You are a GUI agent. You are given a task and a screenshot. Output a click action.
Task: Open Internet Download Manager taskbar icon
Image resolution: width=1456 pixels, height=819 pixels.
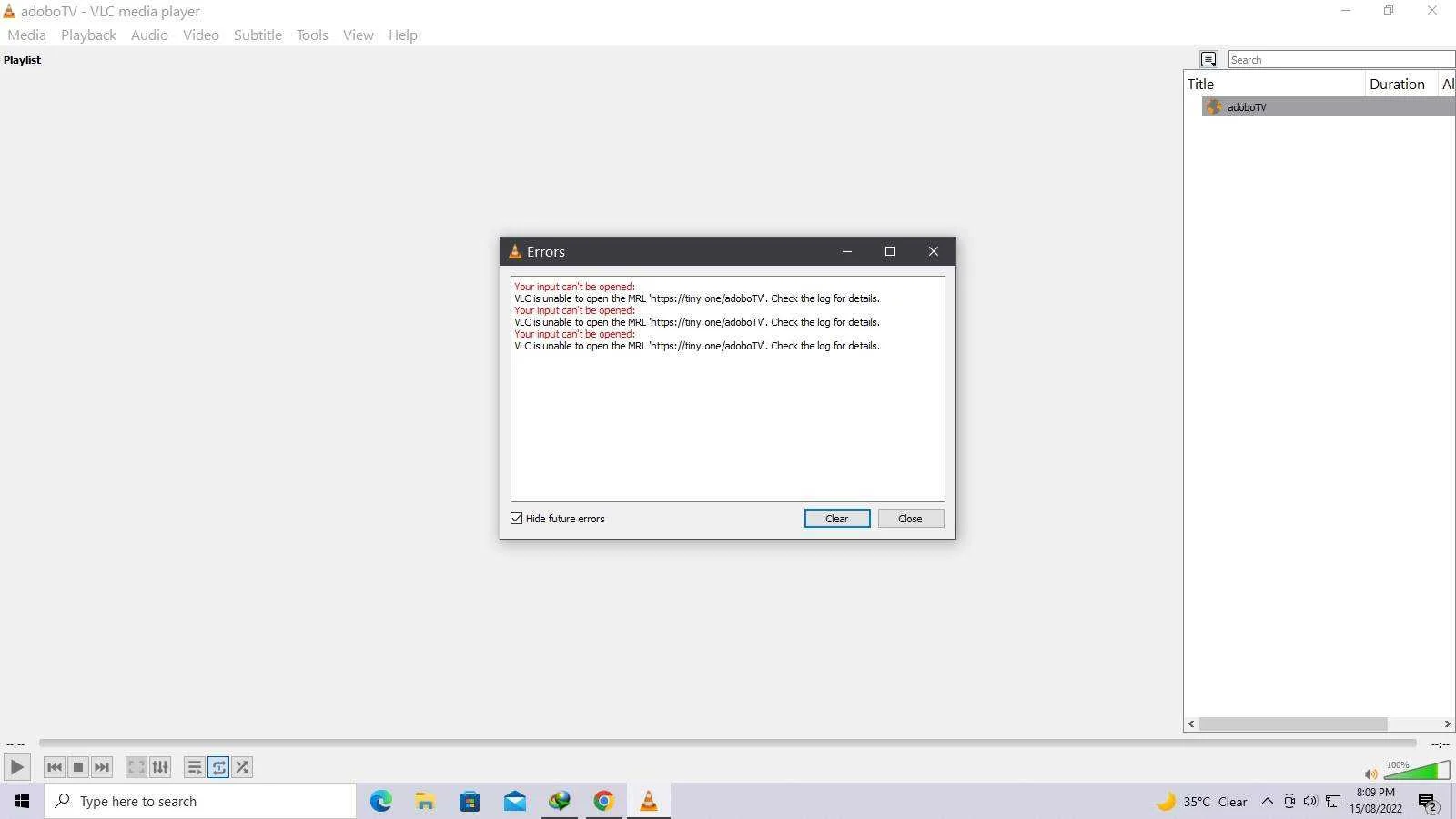pos(559,801)
